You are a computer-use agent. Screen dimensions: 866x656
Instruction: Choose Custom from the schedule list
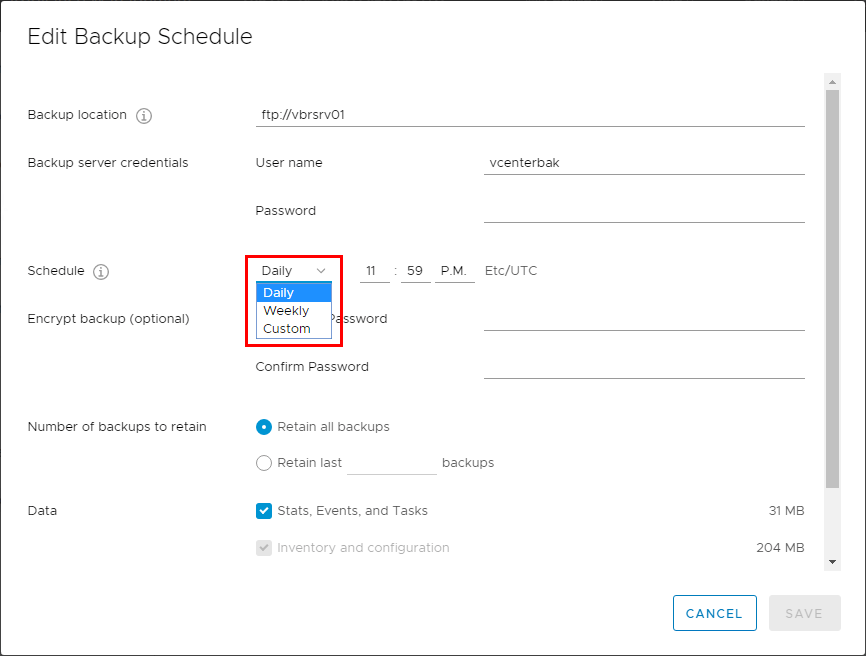(x=293, y=329)
